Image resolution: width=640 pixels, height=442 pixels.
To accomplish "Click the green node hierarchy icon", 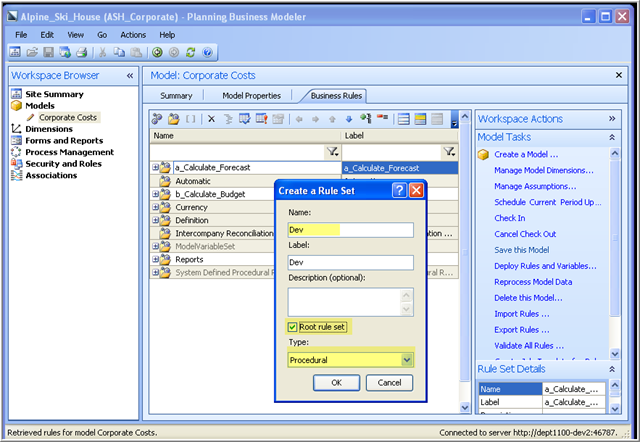I will click(366, 119).
